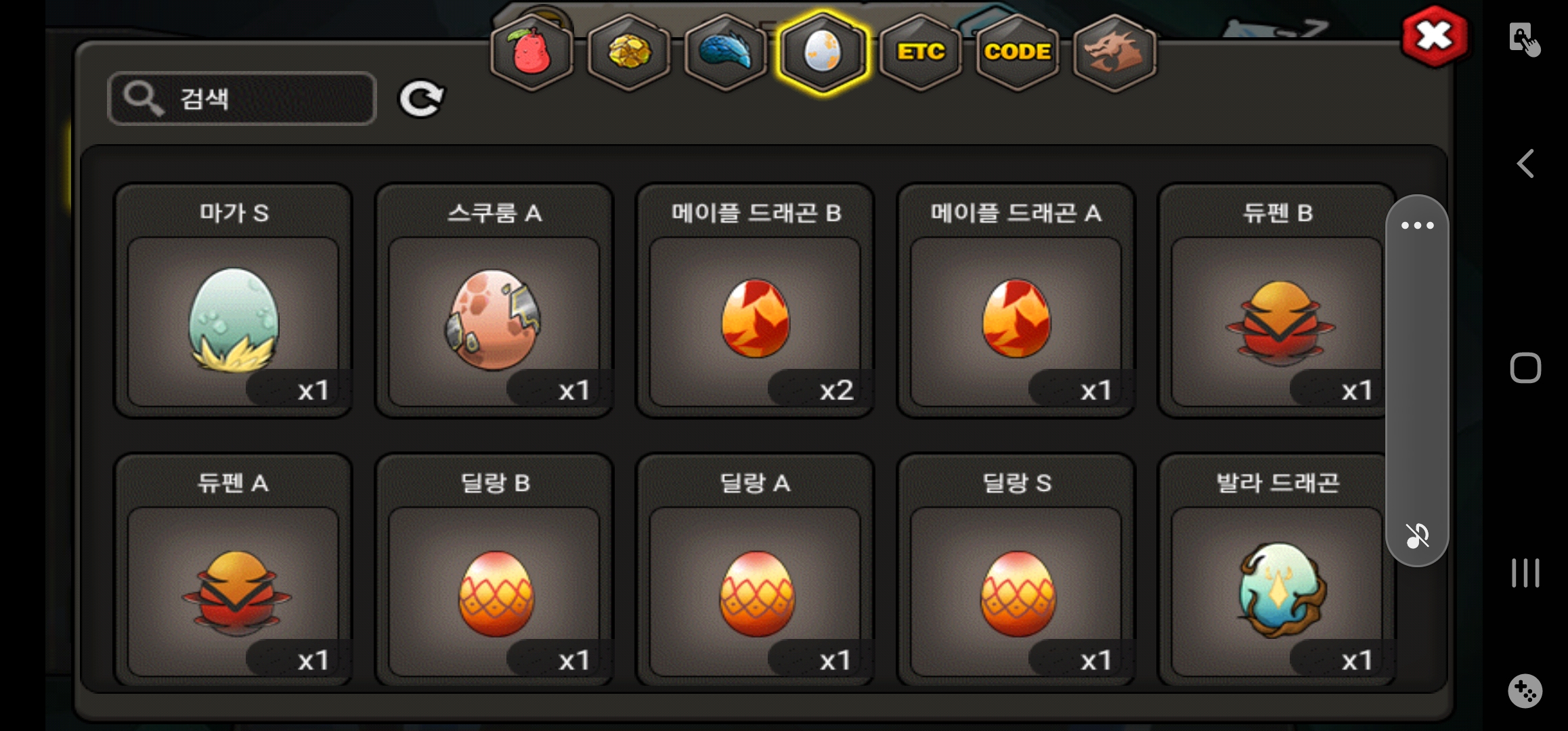Open the game controller tools icon
1568x731 pixels.
(1525, 691)
